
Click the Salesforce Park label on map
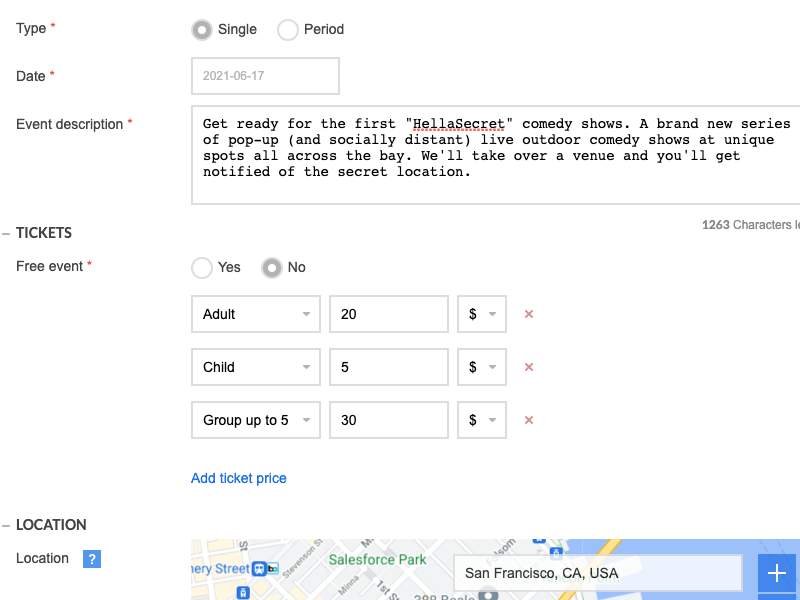coord(378,560)
